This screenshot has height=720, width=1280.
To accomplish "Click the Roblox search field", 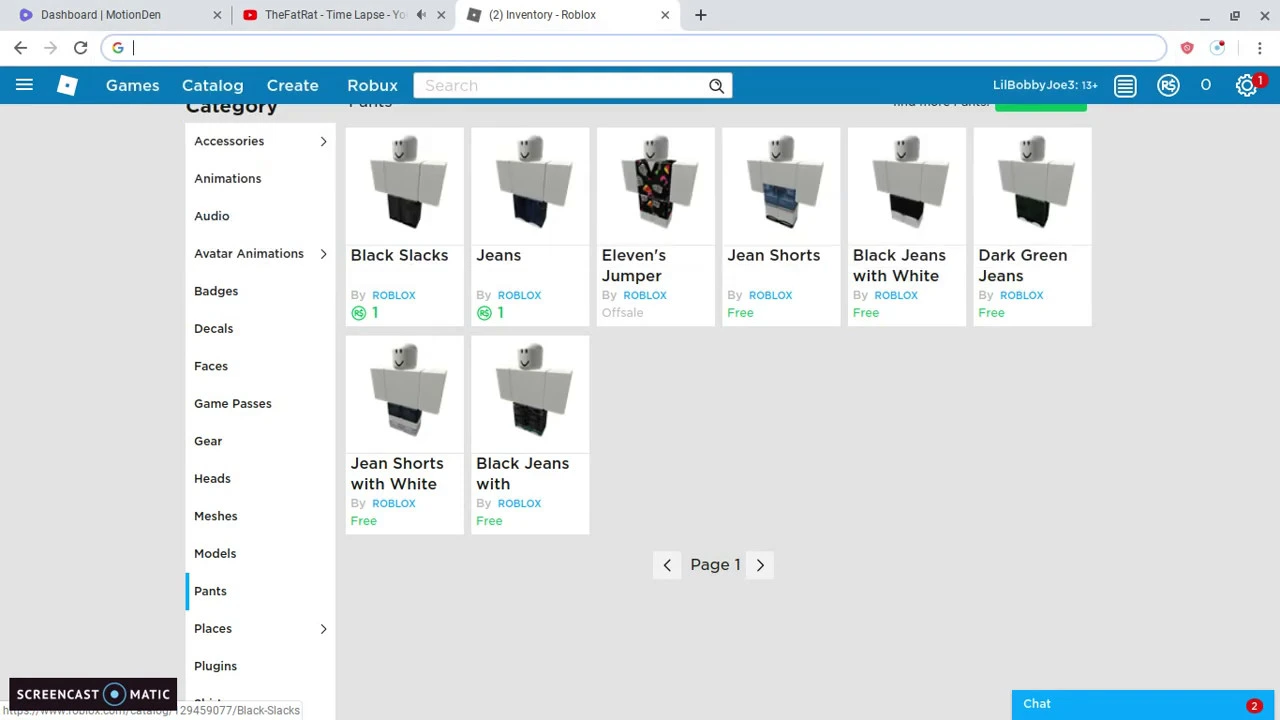I will coord(560,86).
